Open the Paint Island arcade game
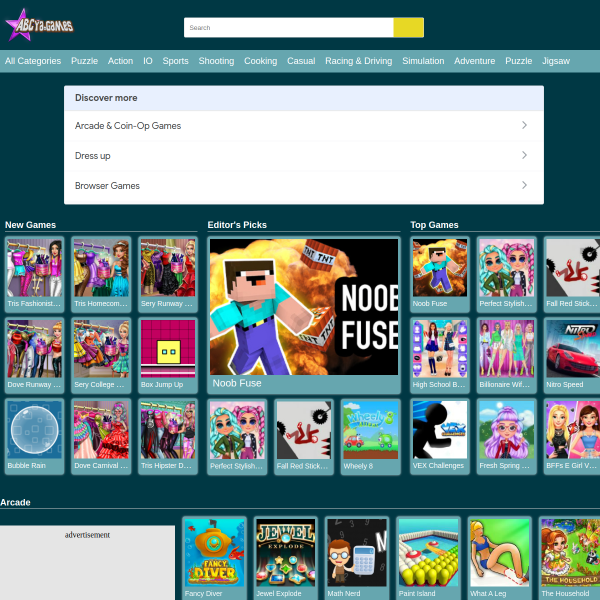 [x=428, y=558]
